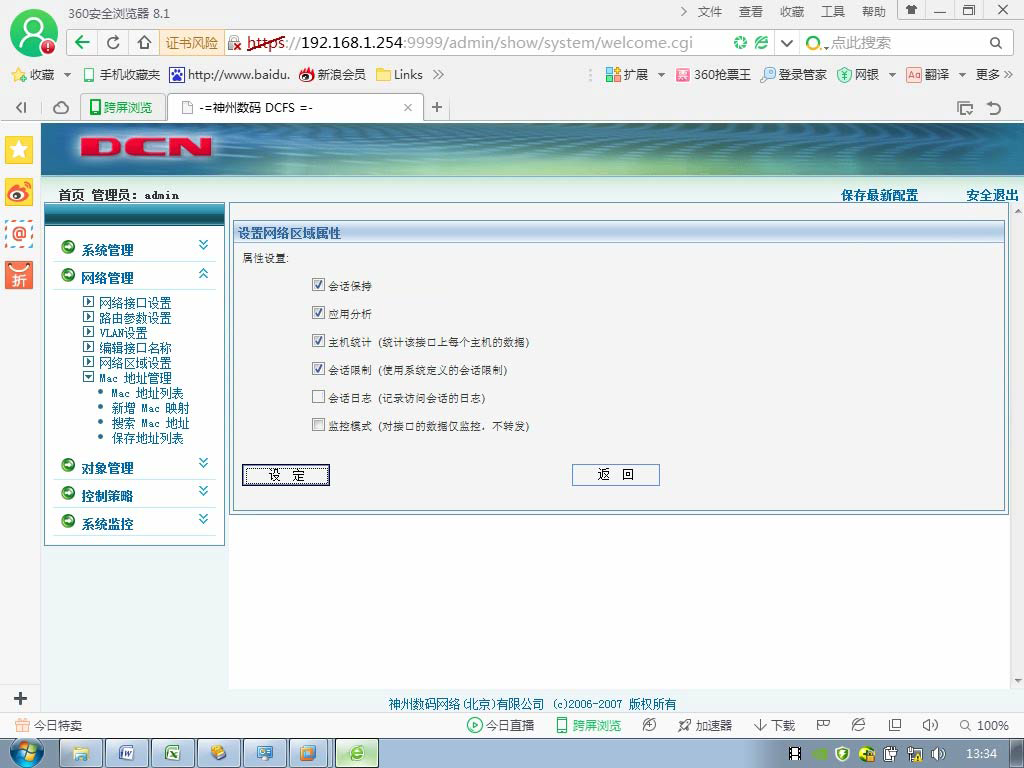The height and width of the screenshot is (768, 1024).
Task: Open a new tab with plus button
Action: [437, 107]
